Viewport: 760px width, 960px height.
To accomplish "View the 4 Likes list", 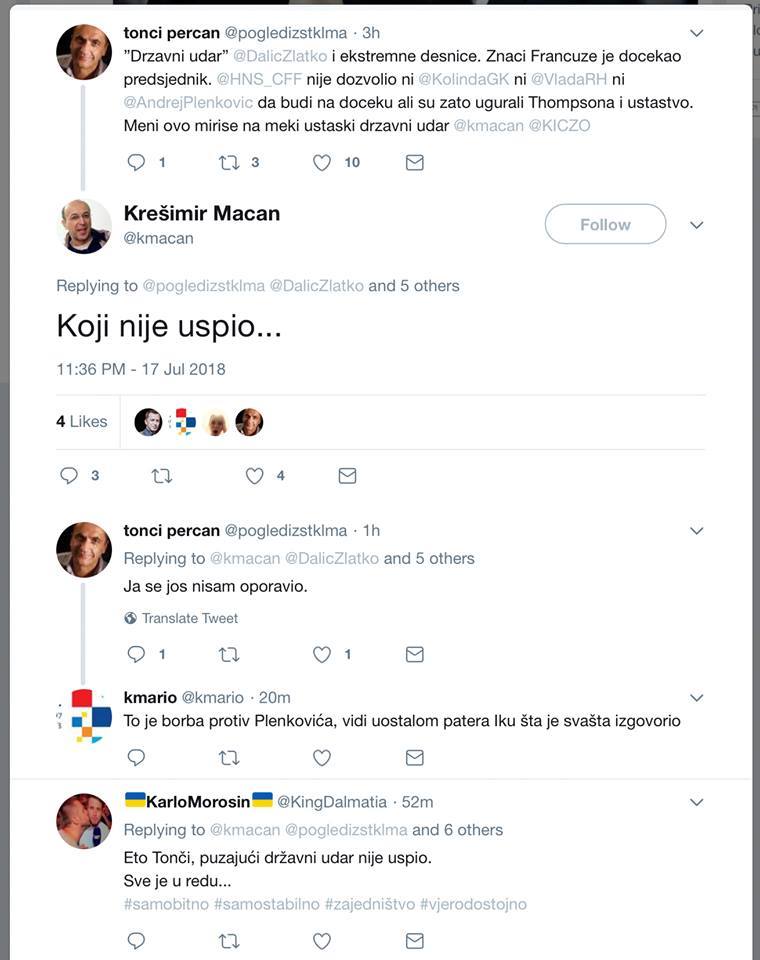I will tap(81, 422).
